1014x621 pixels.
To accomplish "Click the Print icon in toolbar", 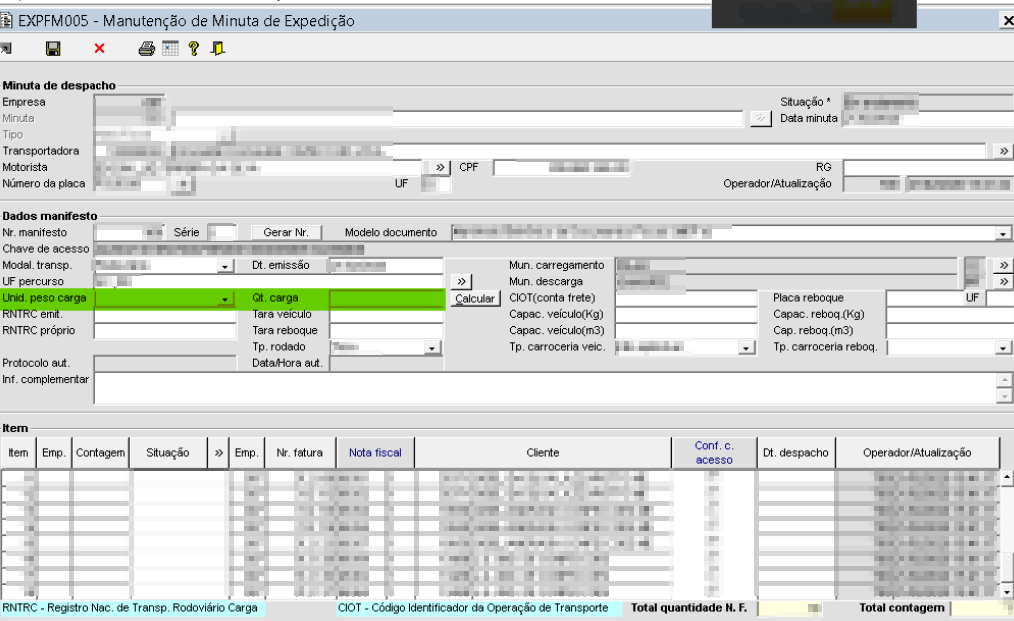I will point(147,49).
